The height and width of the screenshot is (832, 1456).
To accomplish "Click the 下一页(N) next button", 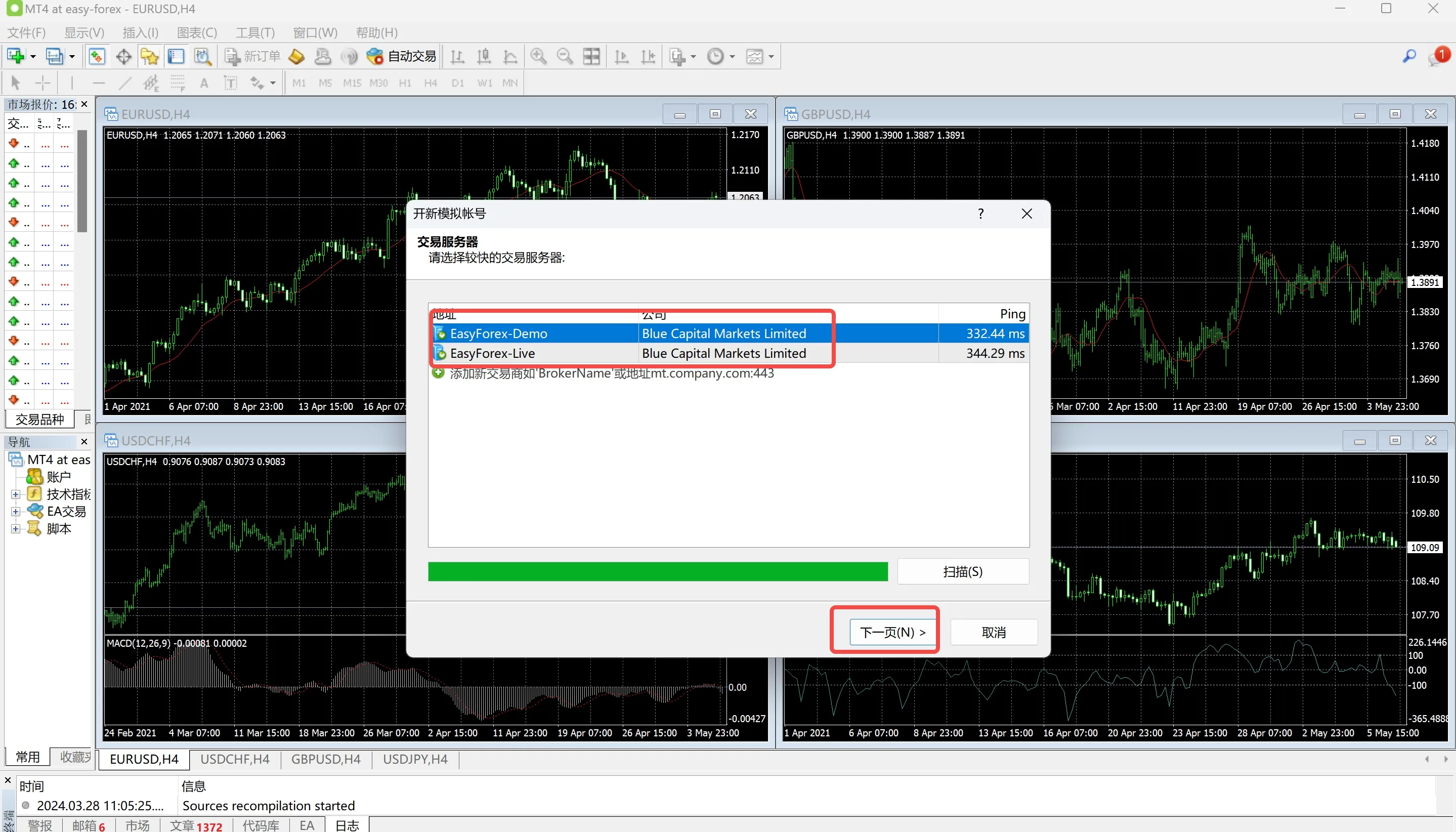I will tap(893, 633).
